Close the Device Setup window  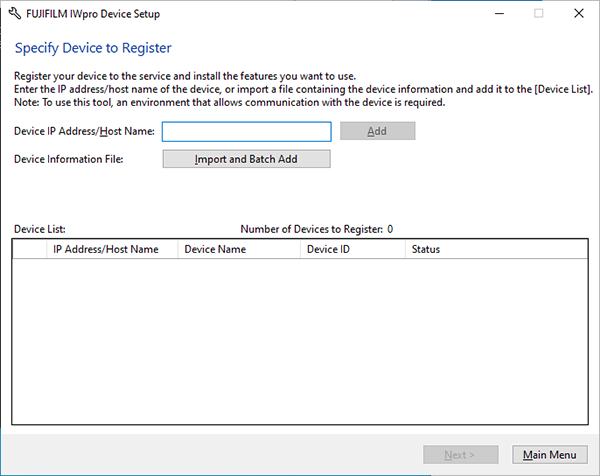[x=579, y=14]
